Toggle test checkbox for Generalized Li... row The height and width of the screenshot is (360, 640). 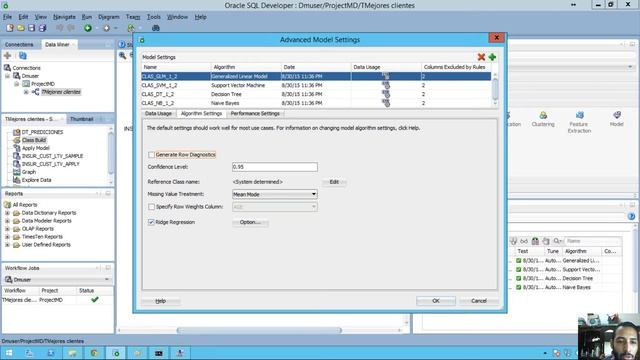518,260
